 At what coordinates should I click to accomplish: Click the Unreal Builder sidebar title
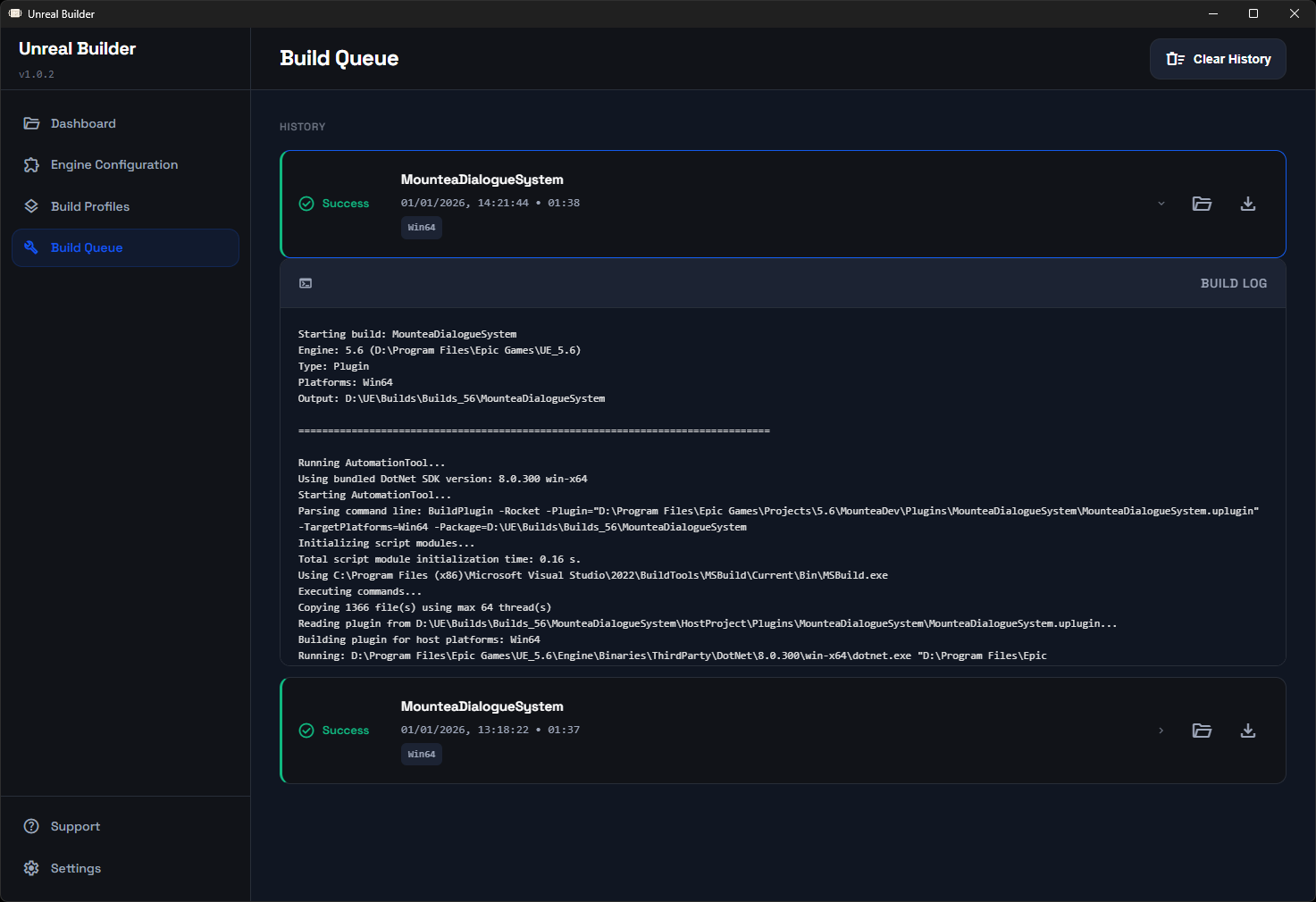(x=78, y=48)
